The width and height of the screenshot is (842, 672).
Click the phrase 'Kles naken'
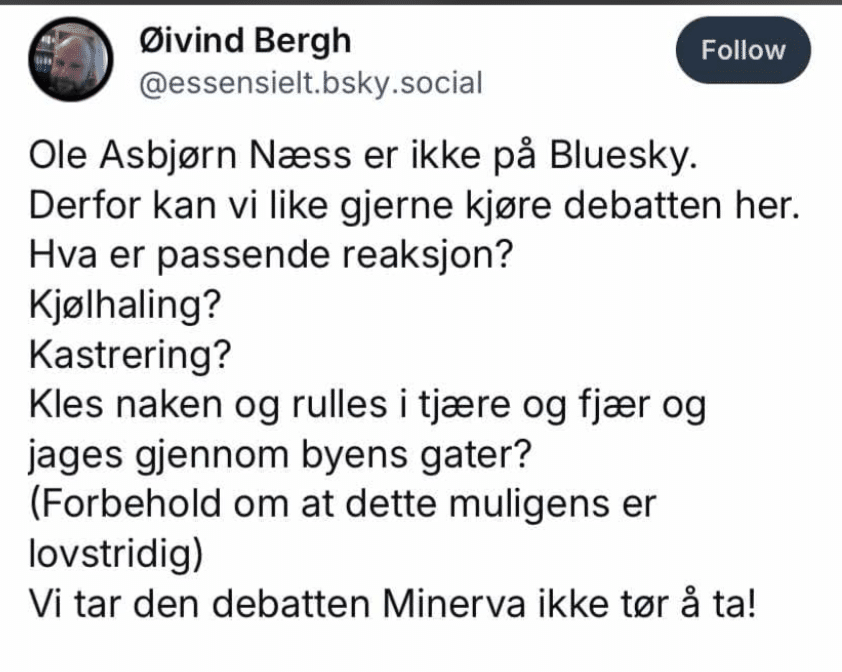coord(126,404)
